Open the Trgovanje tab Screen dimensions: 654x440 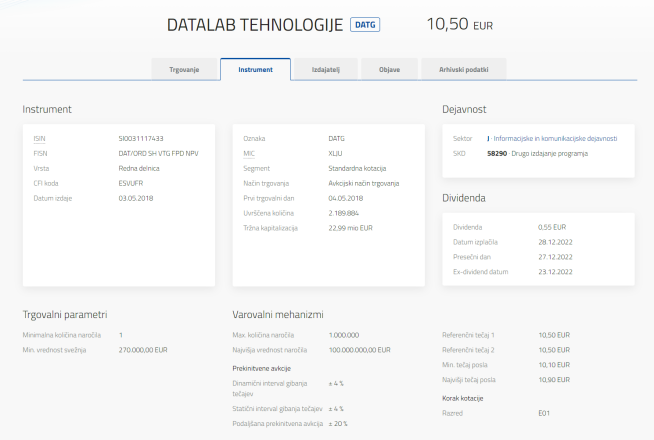(184, 69)
